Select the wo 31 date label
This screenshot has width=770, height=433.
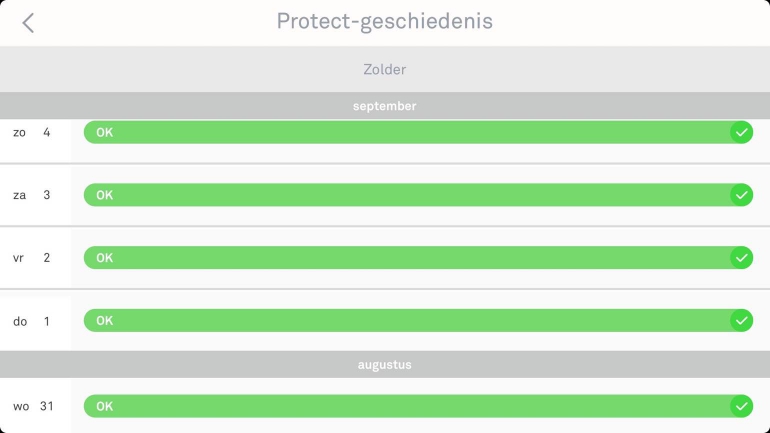coord(32,406)
